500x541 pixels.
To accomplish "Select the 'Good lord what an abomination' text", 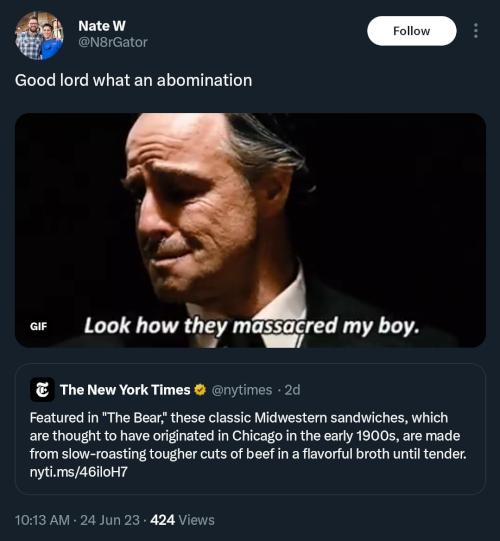I will click(134, 80).
